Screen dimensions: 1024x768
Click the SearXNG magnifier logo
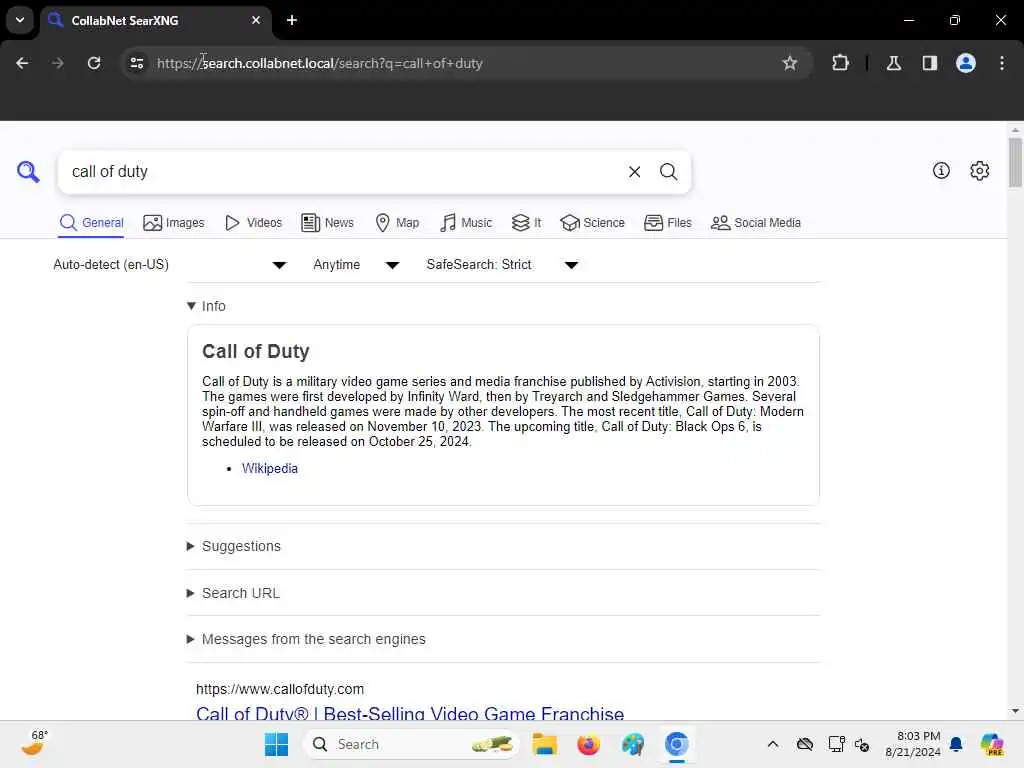click(28, 172)
